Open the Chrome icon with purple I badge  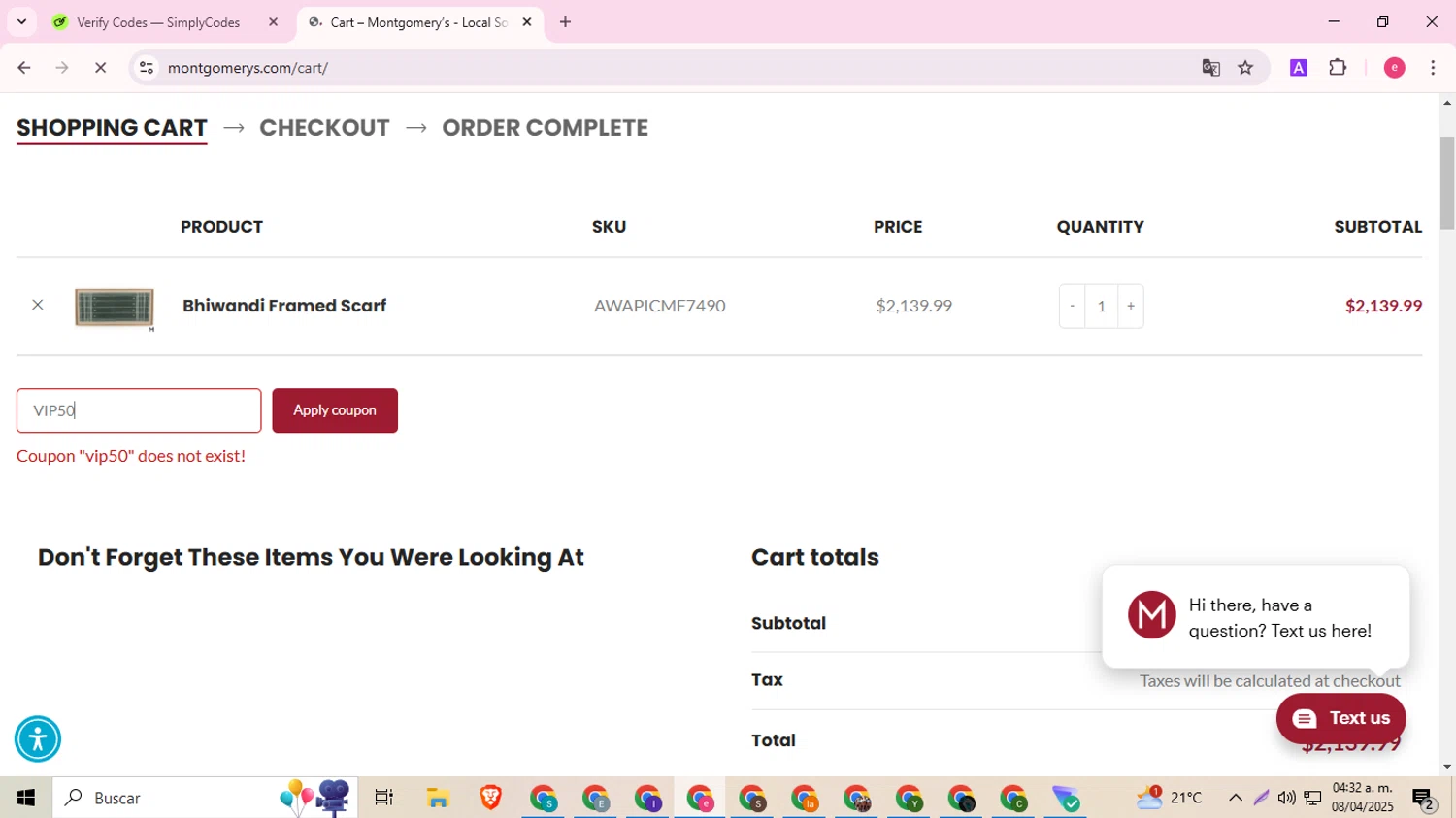[x=648, y=798]
